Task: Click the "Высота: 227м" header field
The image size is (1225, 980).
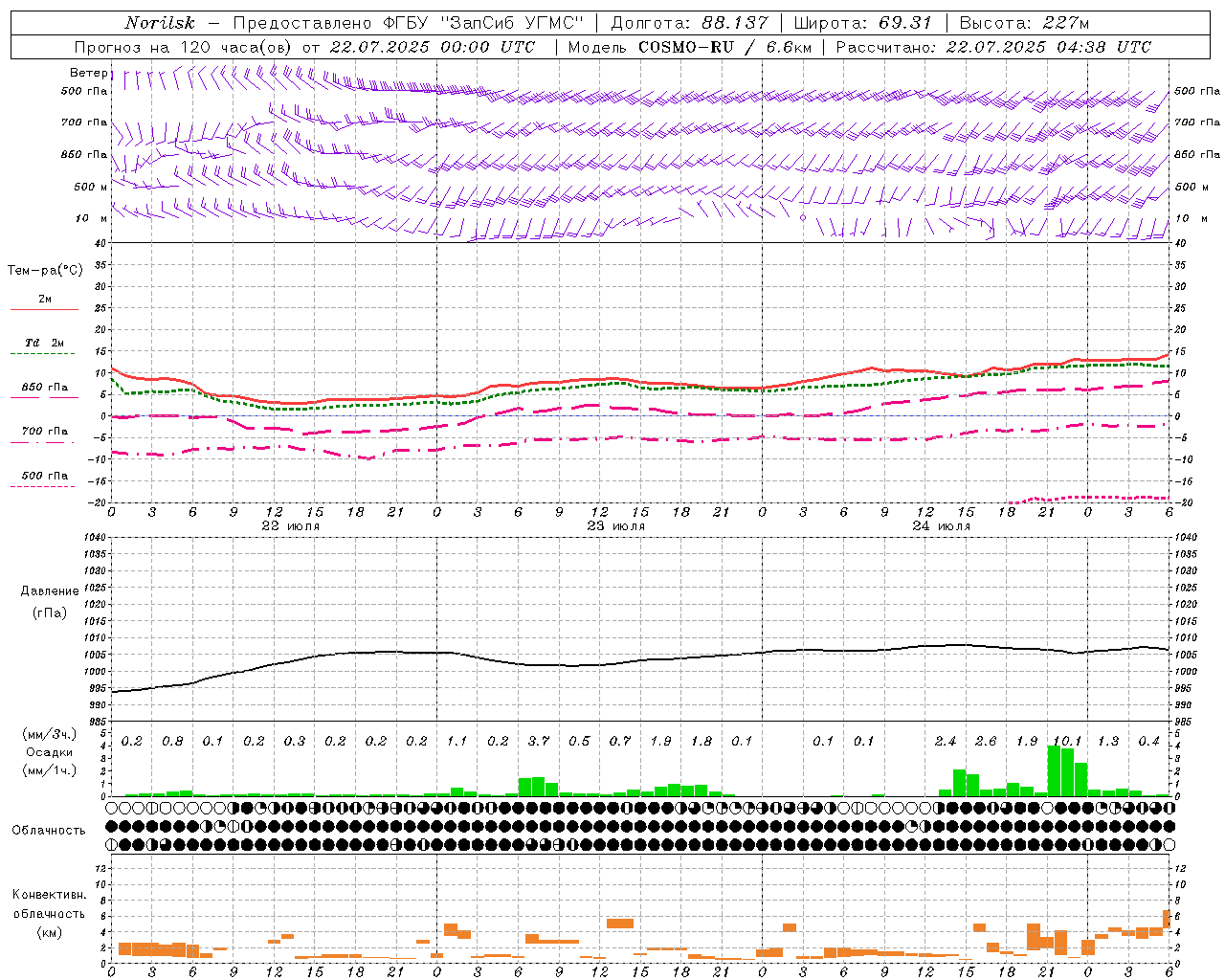Action: point(1024,23)
